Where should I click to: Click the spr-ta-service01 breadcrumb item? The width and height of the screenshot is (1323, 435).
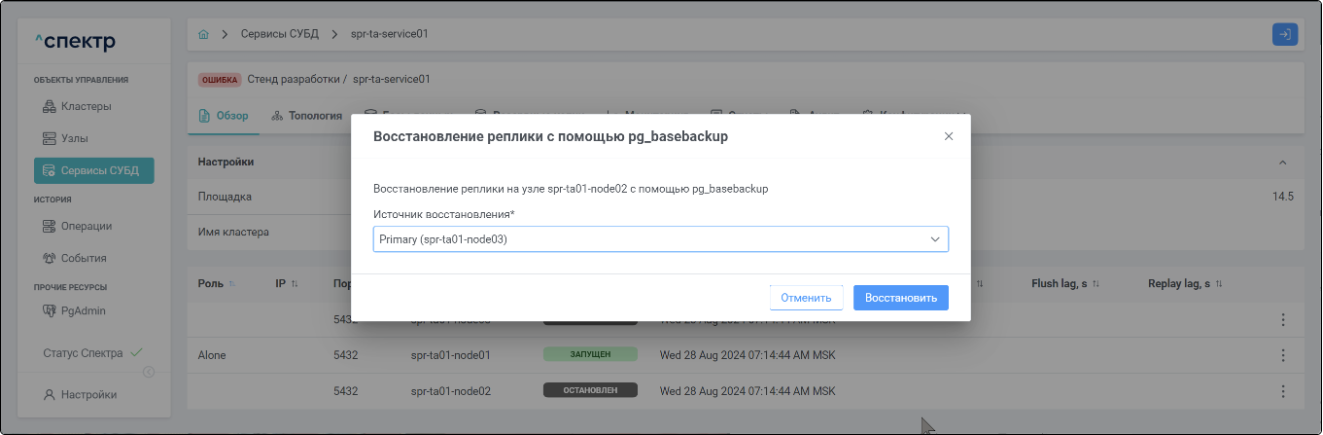[x=390, y=34]
